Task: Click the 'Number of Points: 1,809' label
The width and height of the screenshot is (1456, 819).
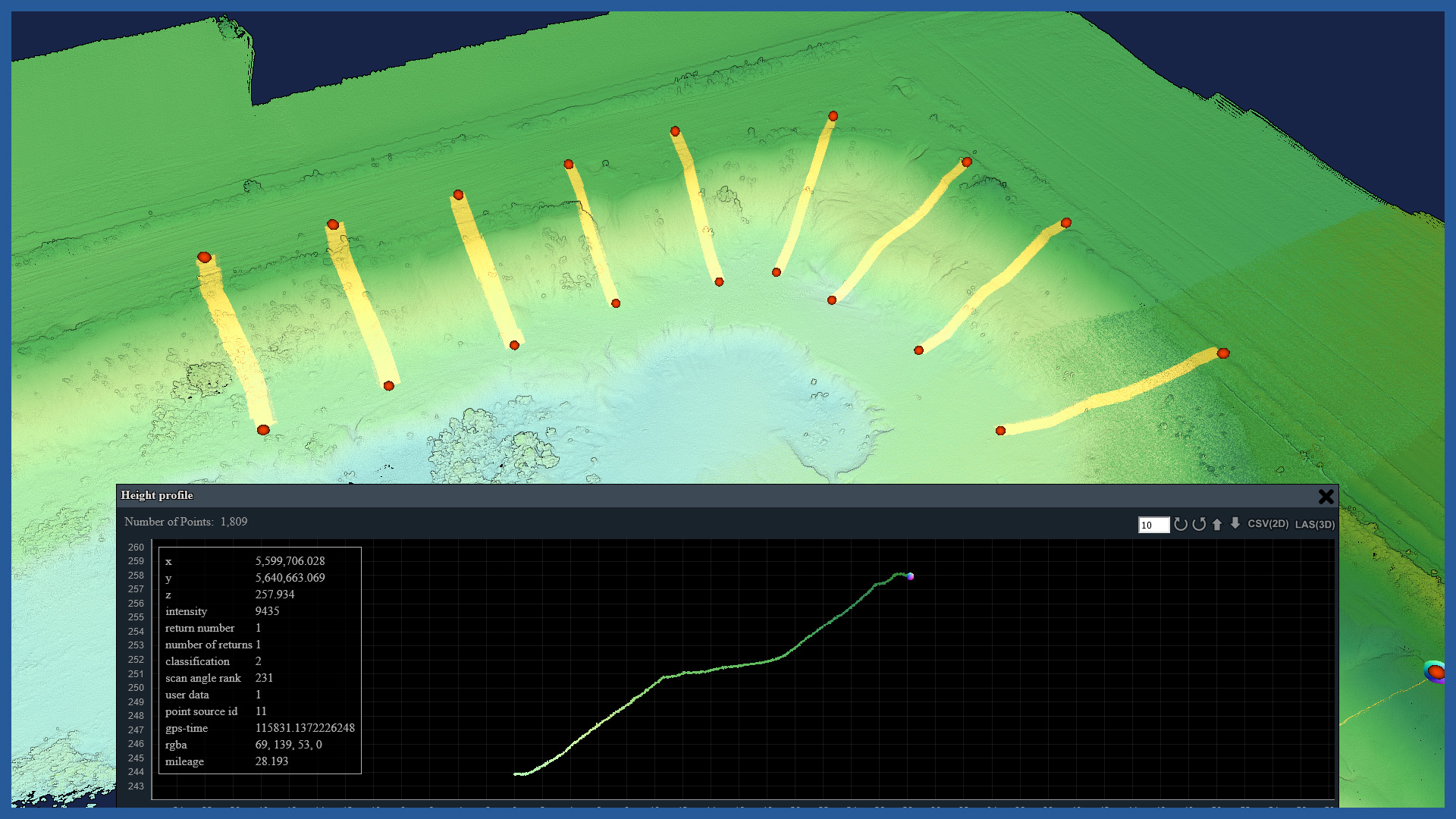Action: 186,522
